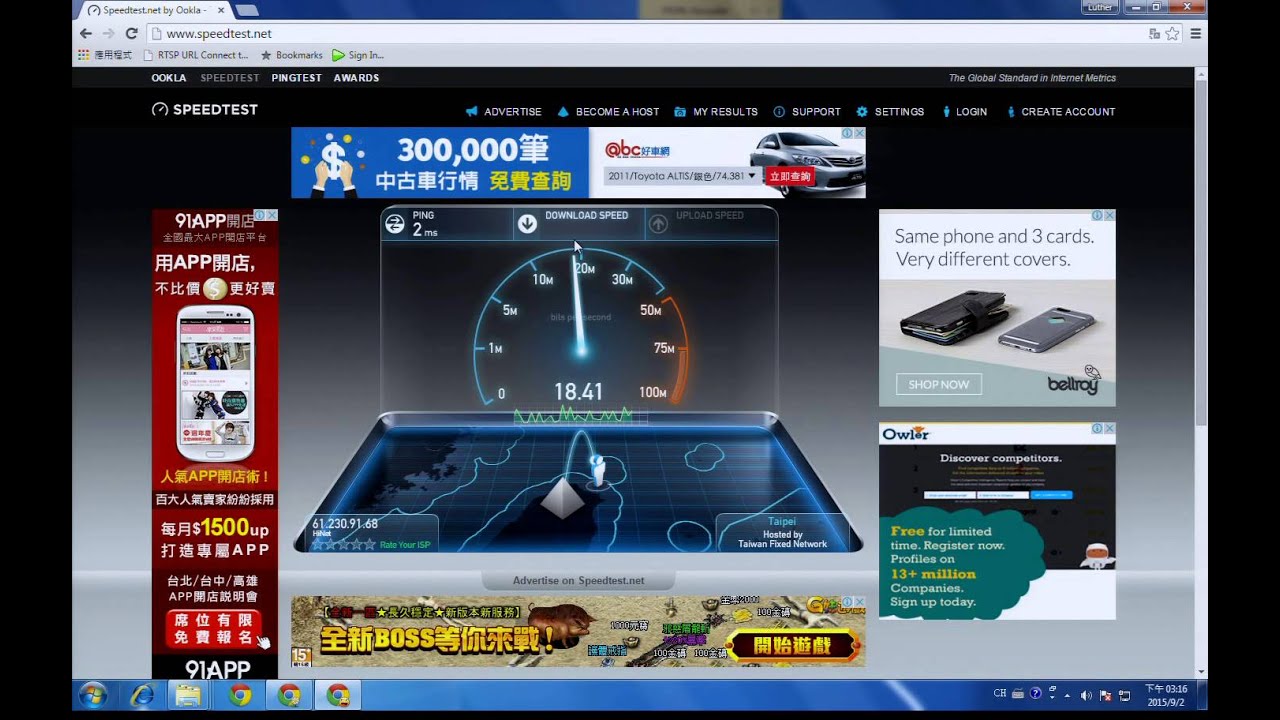Click SHOP NOW in Bellroy ad
The width and height of the screenshot is (1280, 720).
pyautogui.click(x=939, y=384)
